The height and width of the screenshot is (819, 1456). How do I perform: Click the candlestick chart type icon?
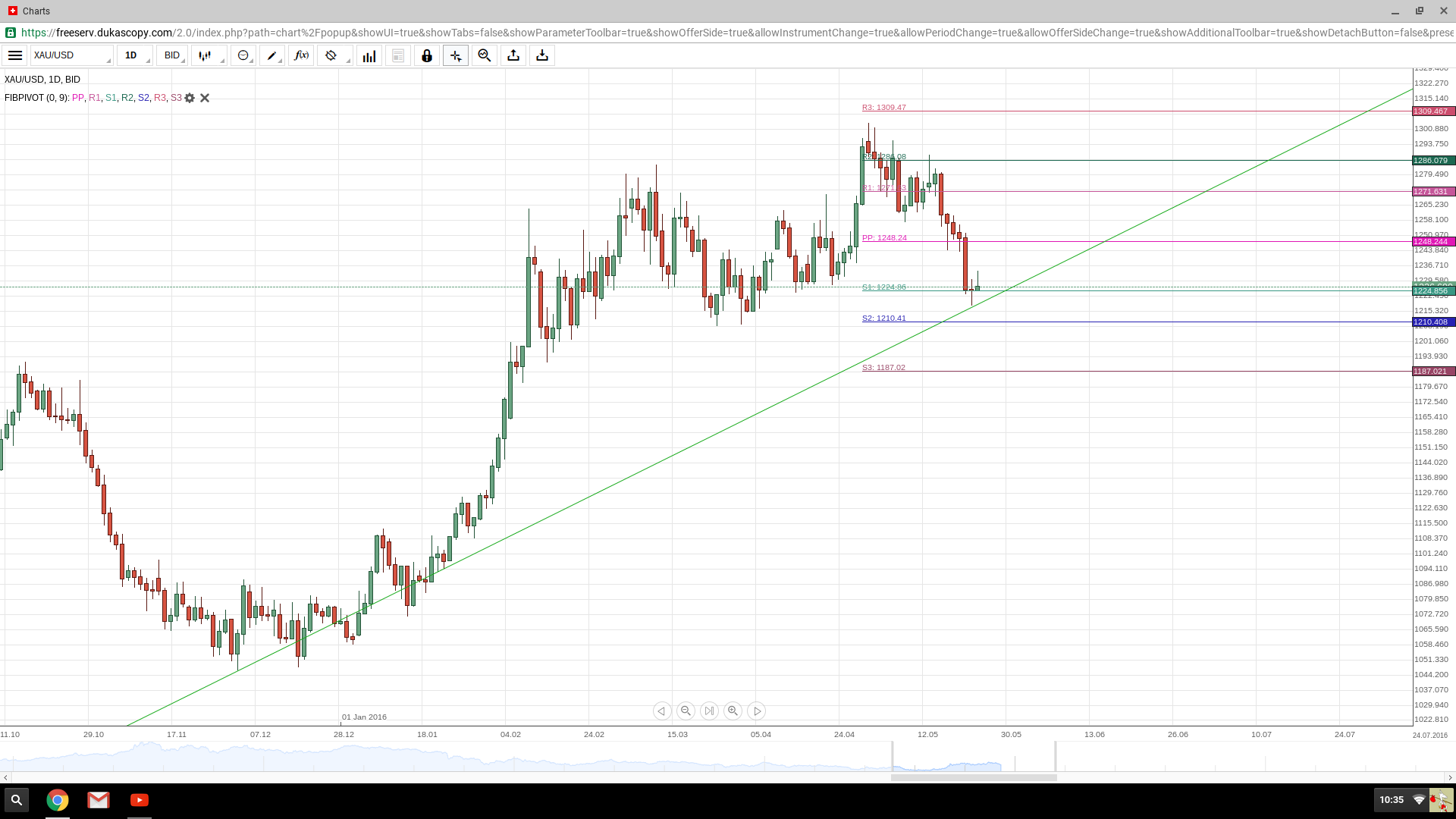206,55
